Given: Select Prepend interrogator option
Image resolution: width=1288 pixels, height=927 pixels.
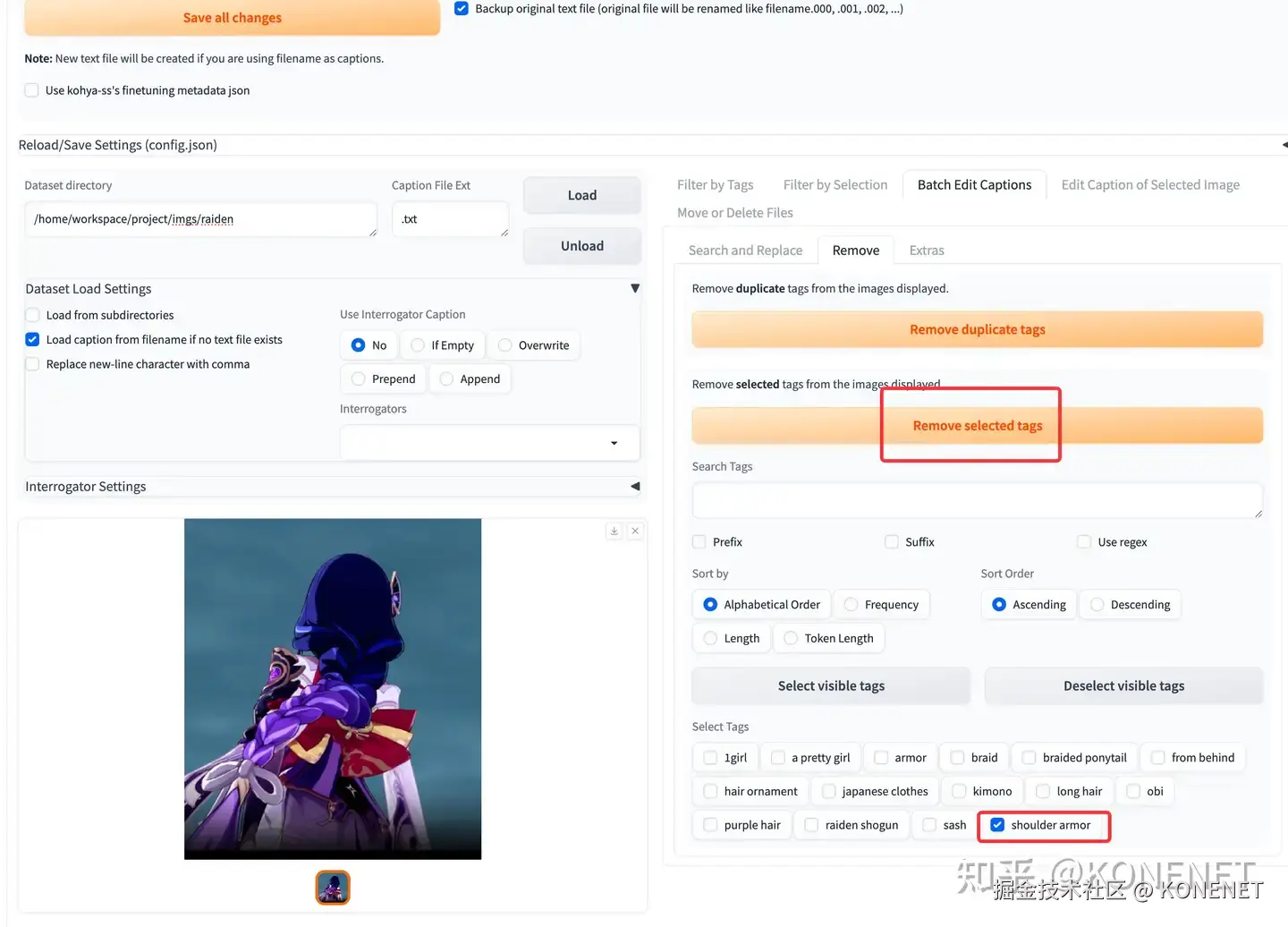Looking at the screenshot, I should (383, 379).
